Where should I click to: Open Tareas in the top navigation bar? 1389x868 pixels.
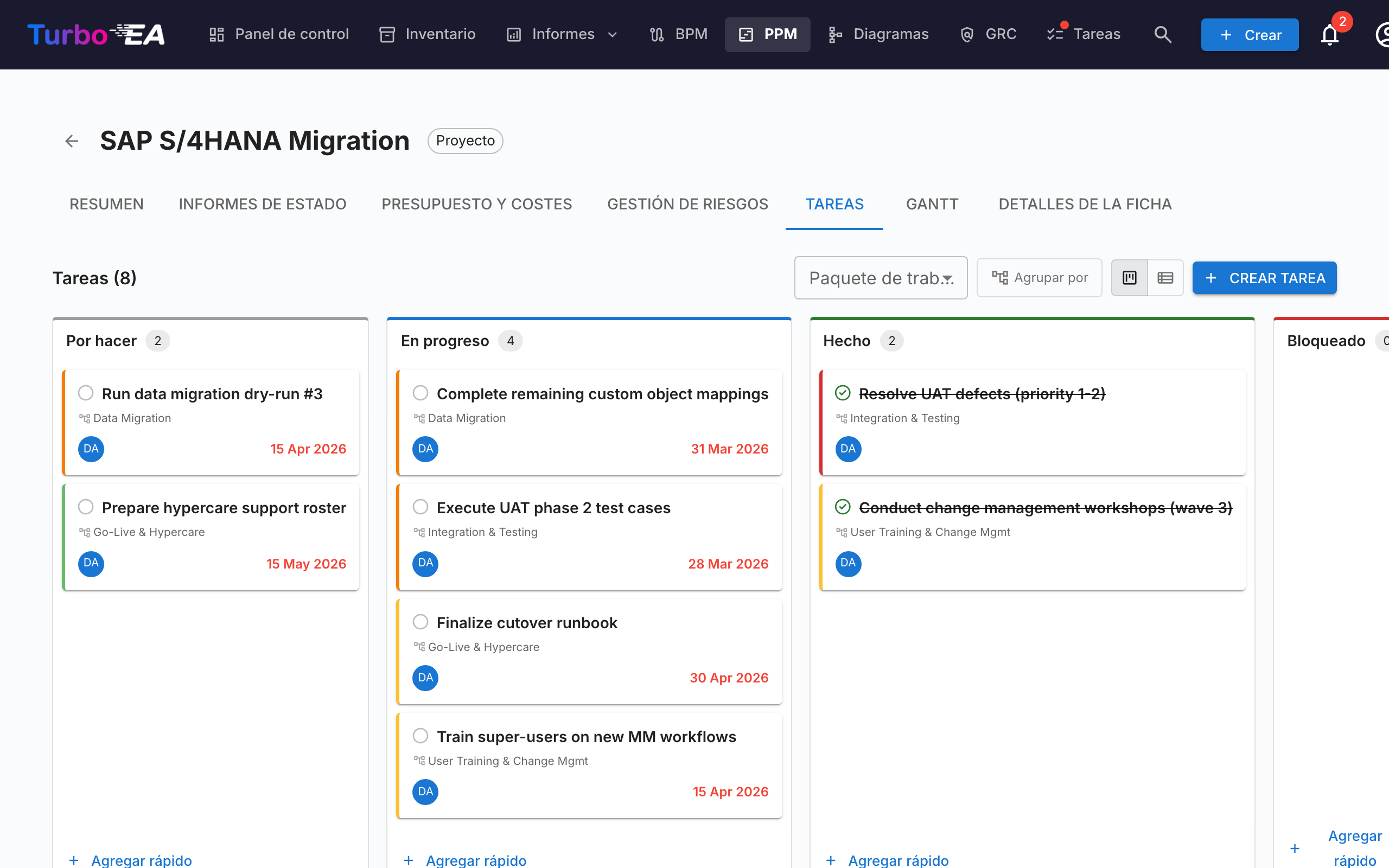(x=1083, y=34)
